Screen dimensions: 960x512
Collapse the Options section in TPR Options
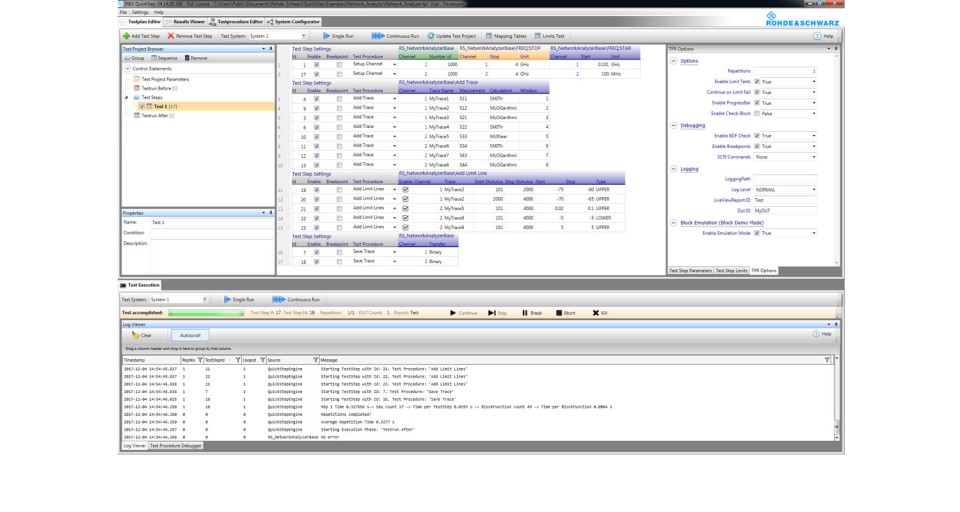(x=673, y=61)
